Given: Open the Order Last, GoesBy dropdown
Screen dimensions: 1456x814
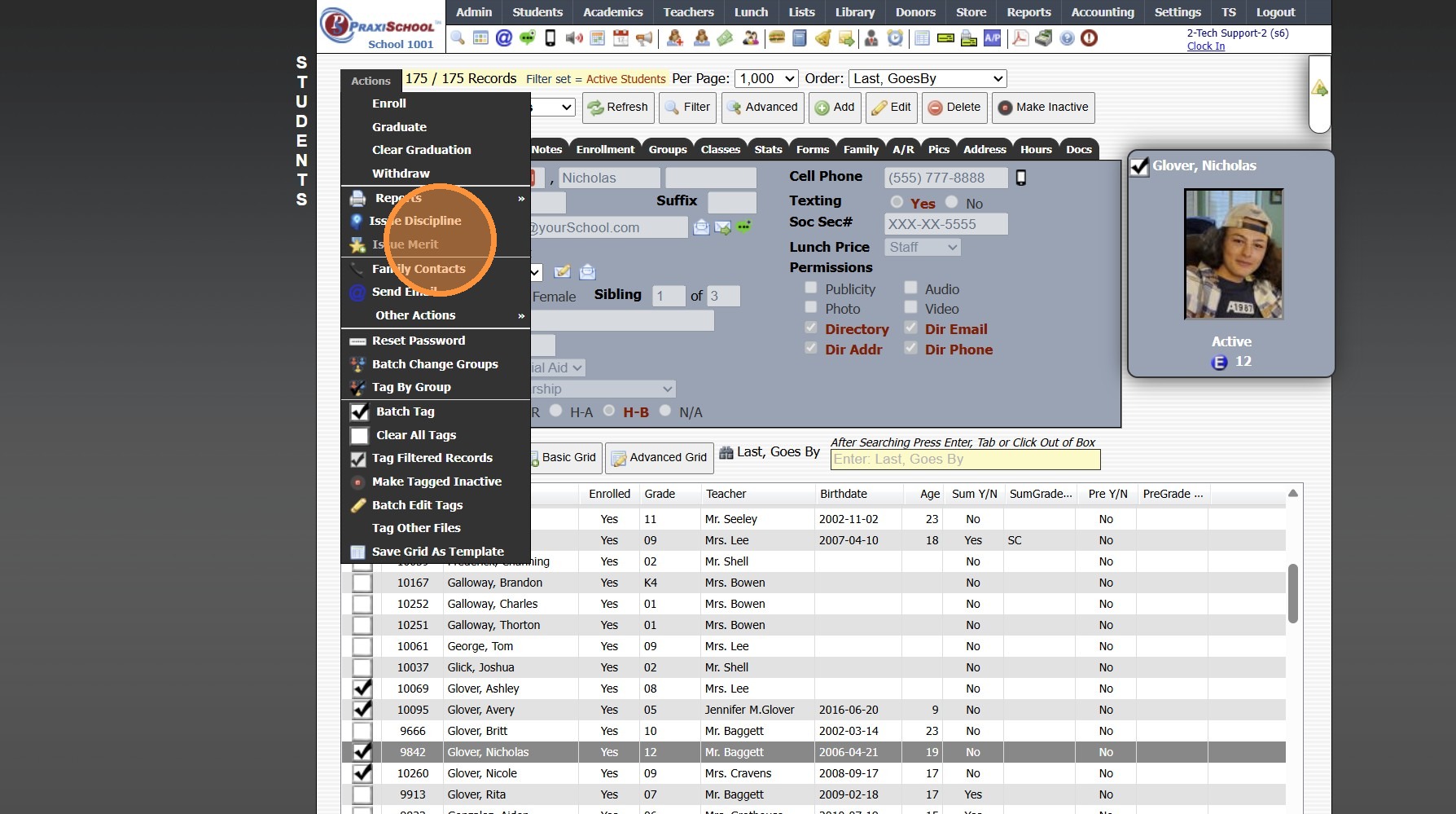Looking at the screenshot, I should (928, 78).
